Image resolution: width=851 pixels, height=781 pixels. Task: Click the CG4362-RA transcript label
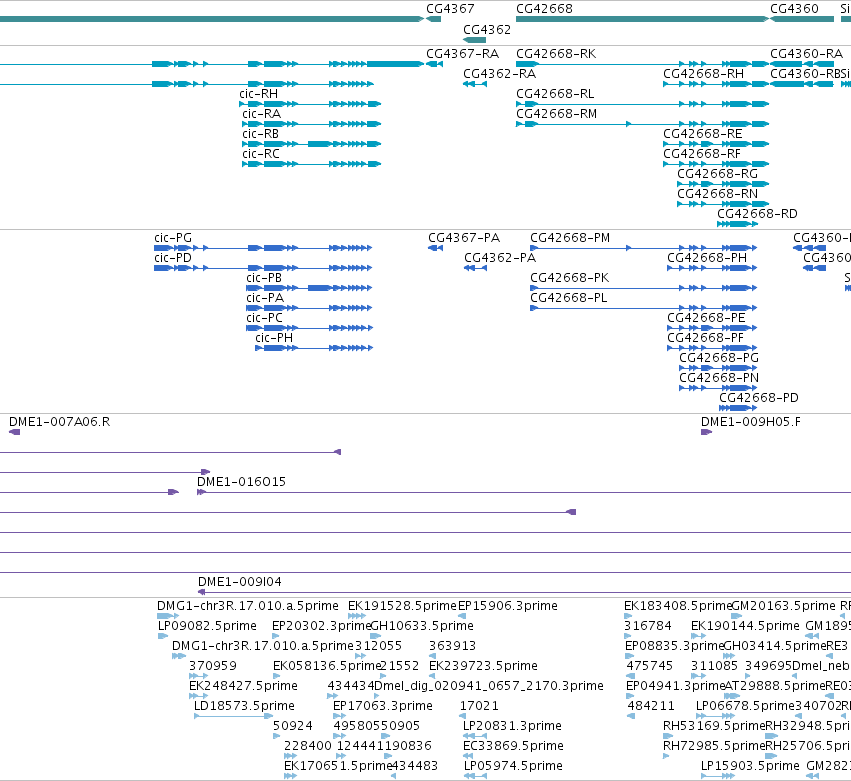point(499,74)
